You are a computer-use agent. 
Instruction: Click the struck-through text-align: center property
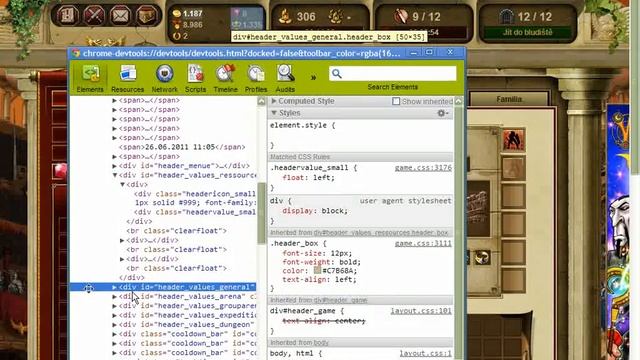[x=324, y=321]
